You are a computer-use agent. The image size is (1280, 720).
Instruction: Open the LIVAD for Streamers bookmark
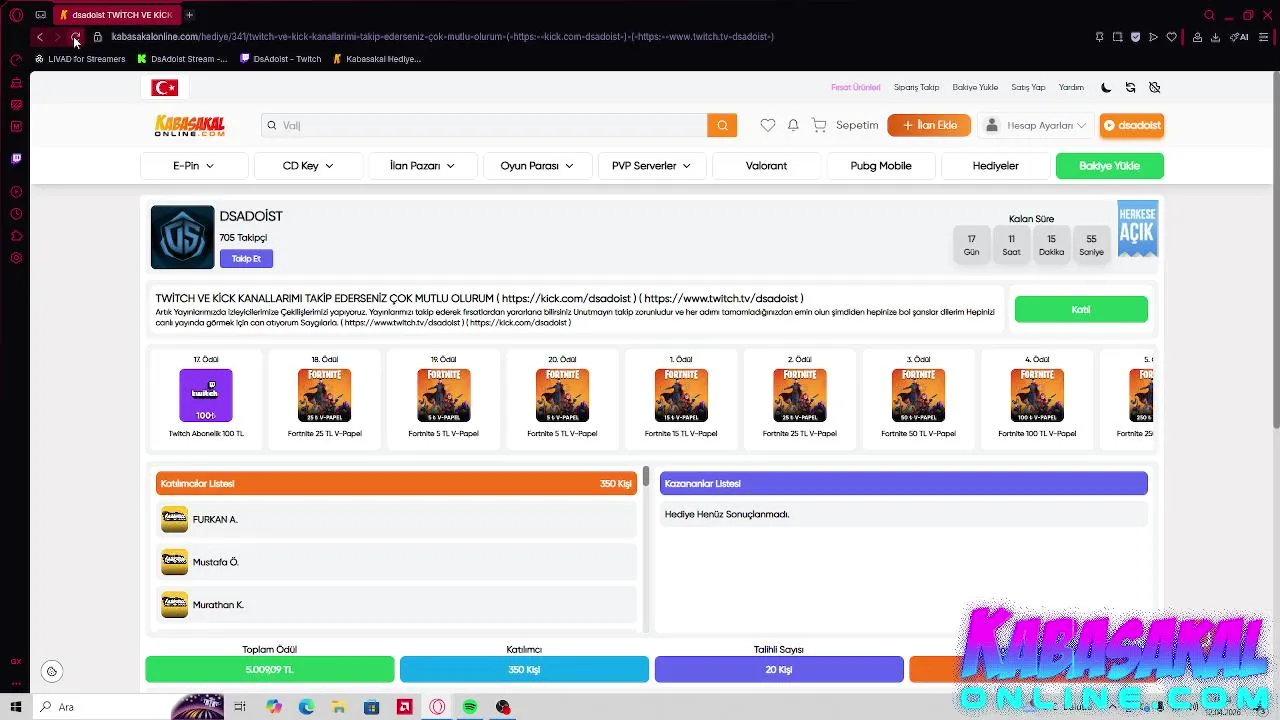click(x=80, y=59)
